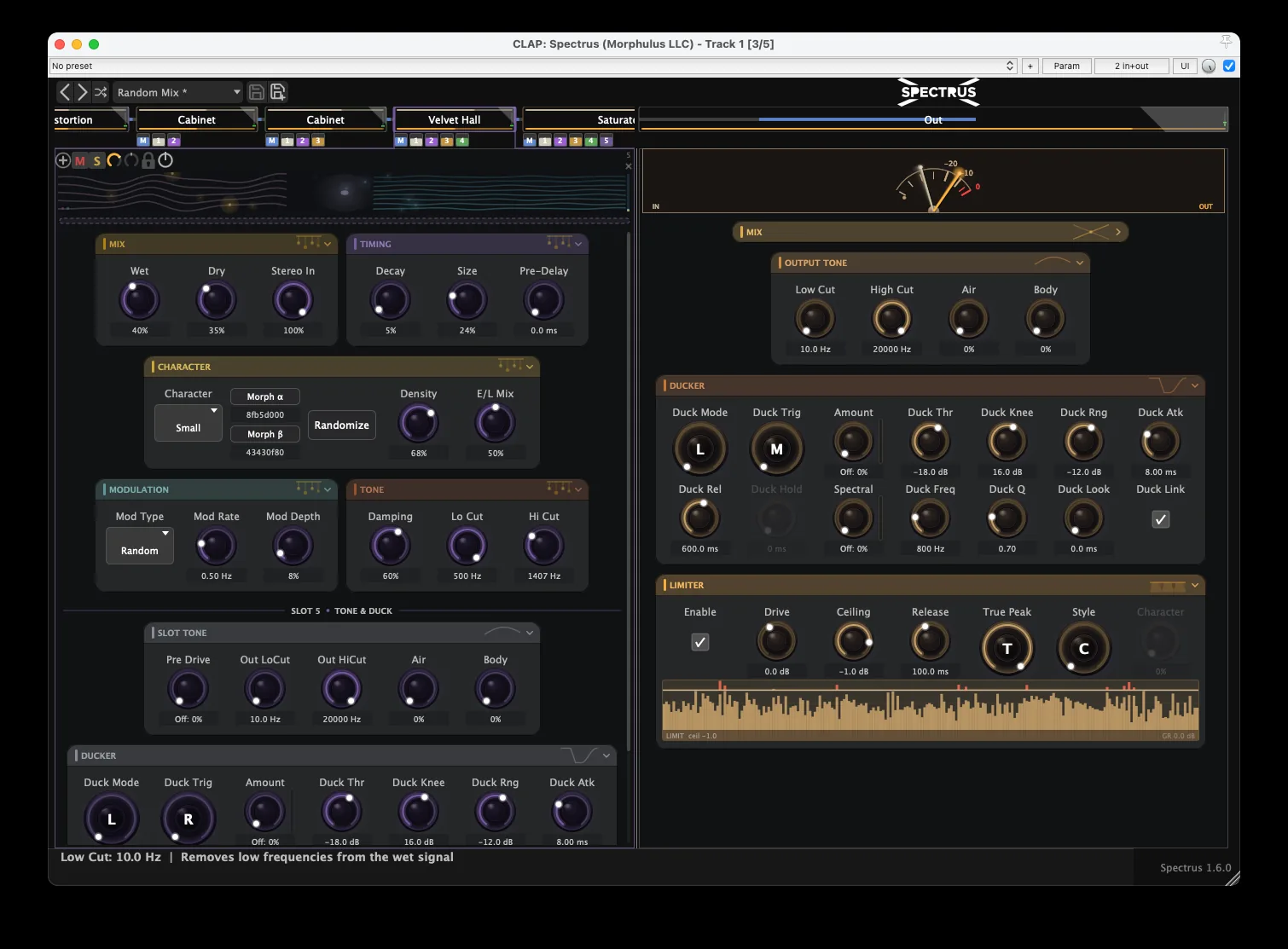Select slot 1 chip under Velvet Hall
Image resolution: width=1288 pixels, height=949 pixels.
416,141
